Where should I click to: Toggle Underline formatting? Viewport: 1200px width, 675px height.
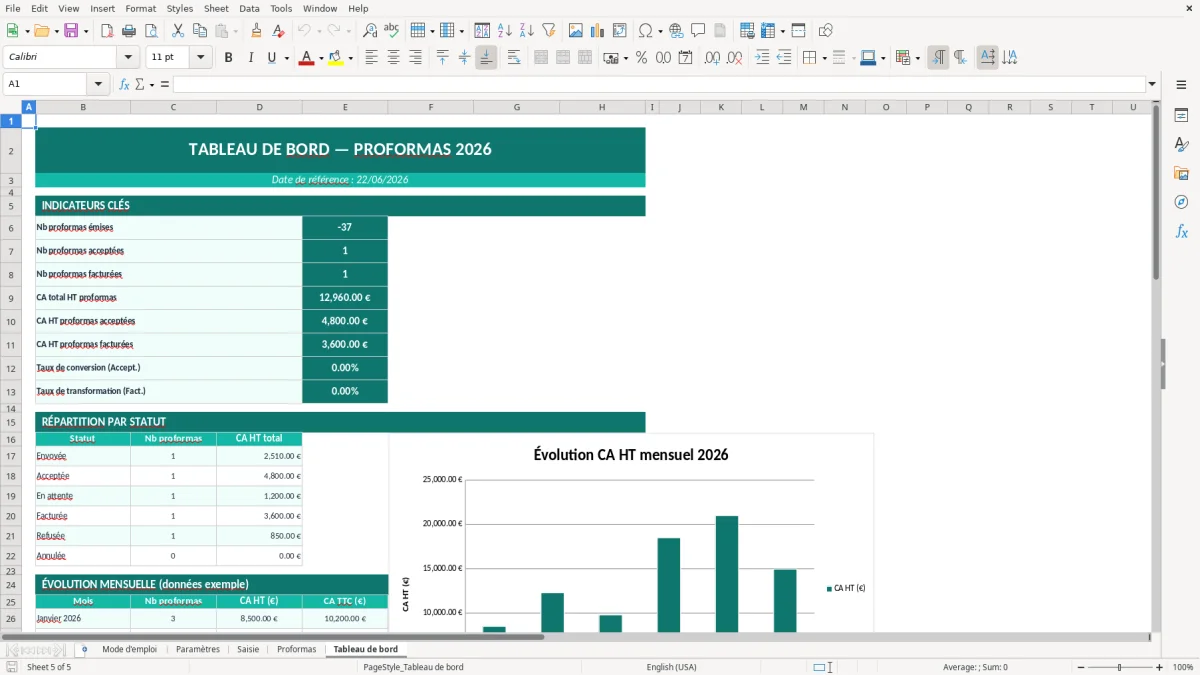pyautogui.click(x=272, y=58)
